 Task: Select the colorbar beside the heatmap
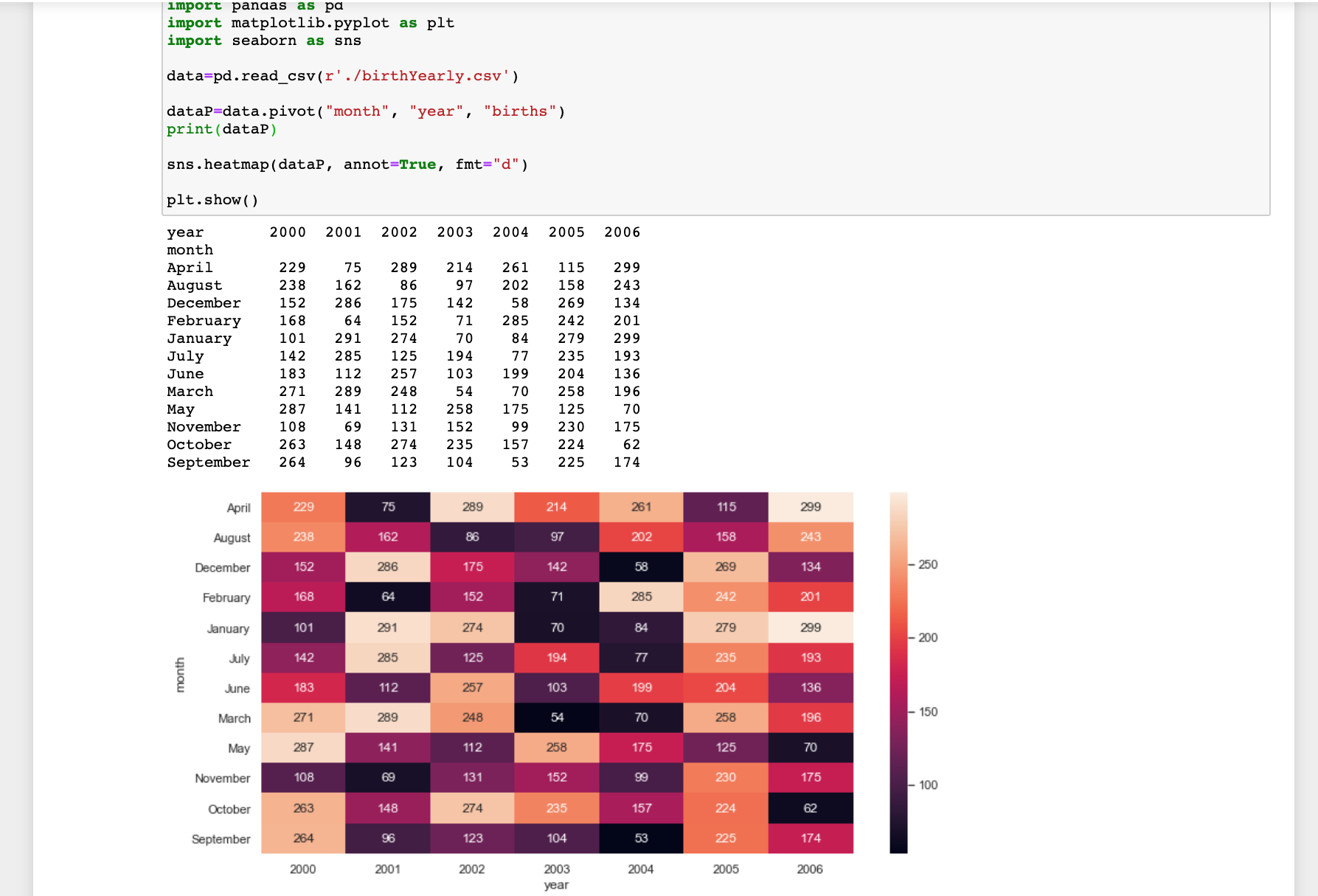click(898, 671)
